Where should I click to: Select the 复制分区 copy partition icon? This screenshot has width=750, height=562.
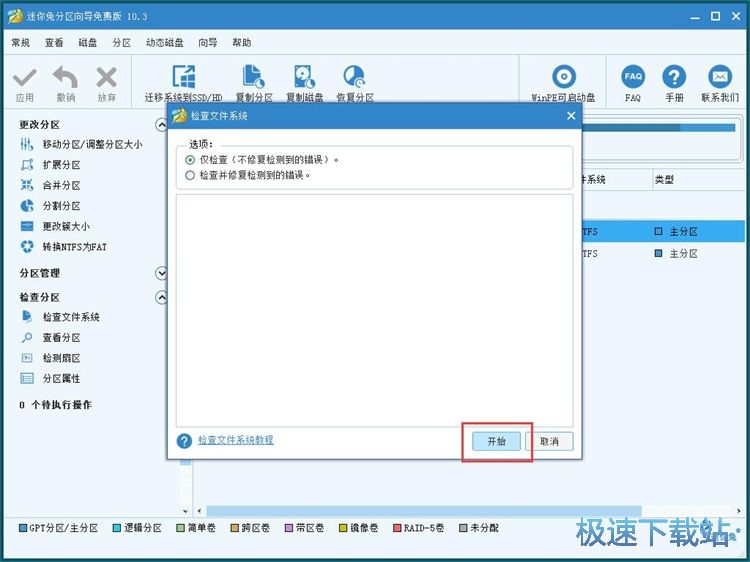click(254, 77)
